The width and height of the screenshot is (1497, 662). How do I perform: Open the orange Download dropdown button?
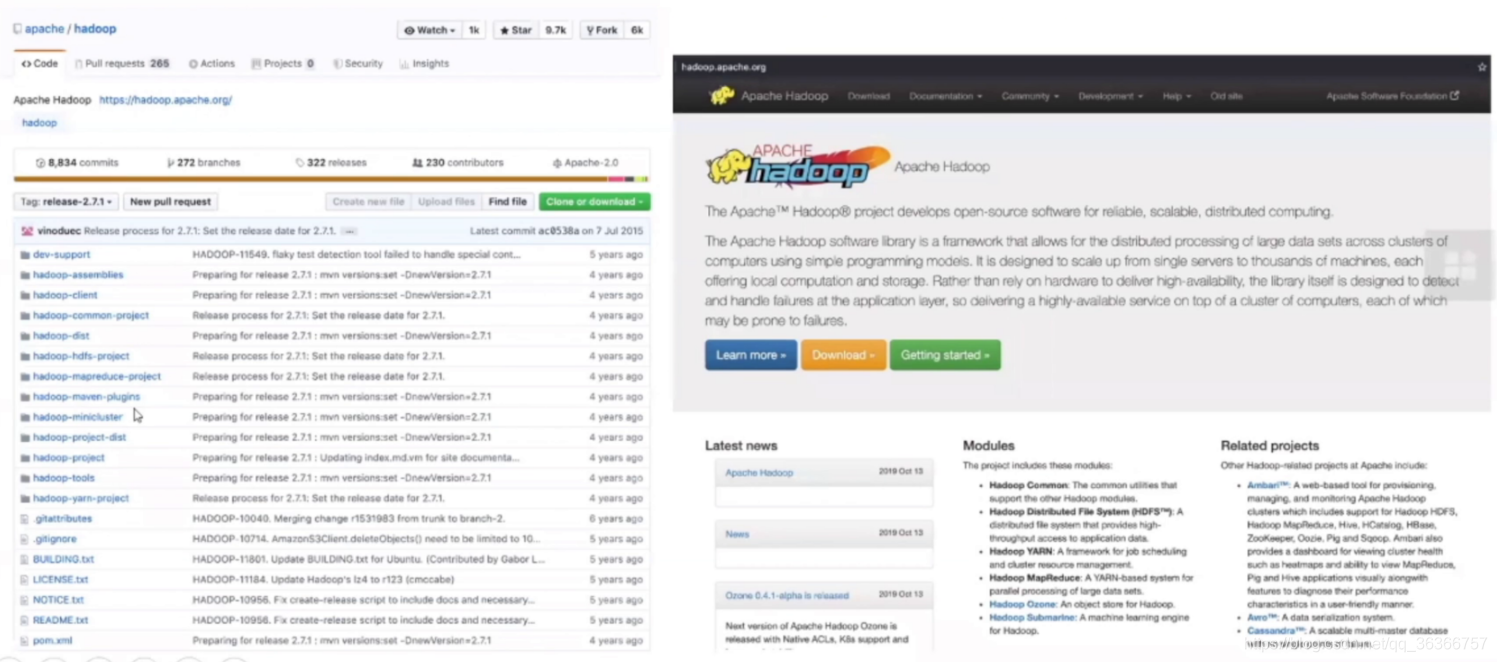[843, 355]
